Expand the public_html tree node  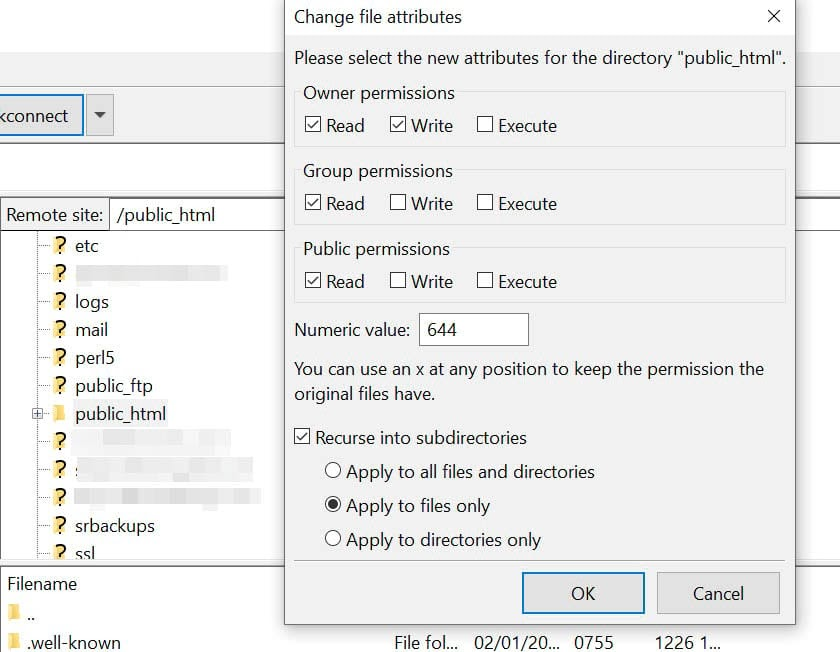coord(37,413)
